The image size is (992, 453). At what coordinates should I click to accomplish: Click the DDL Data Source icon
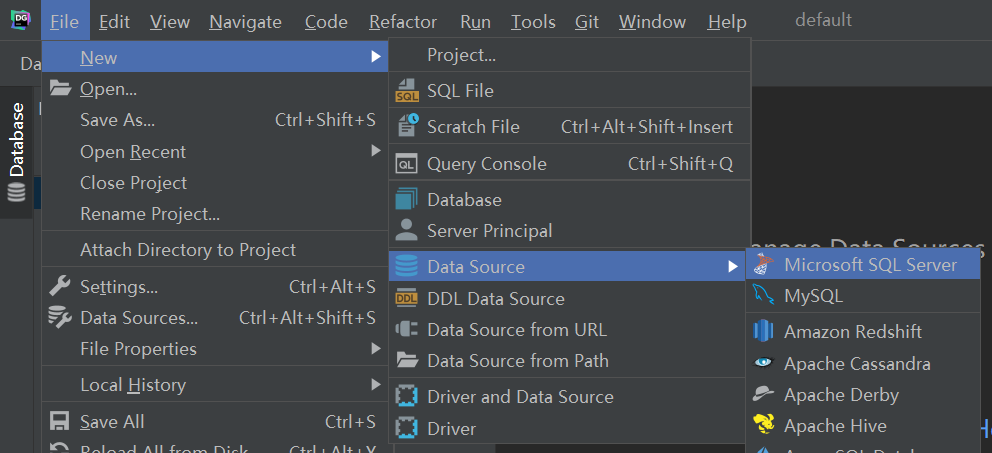406,298
